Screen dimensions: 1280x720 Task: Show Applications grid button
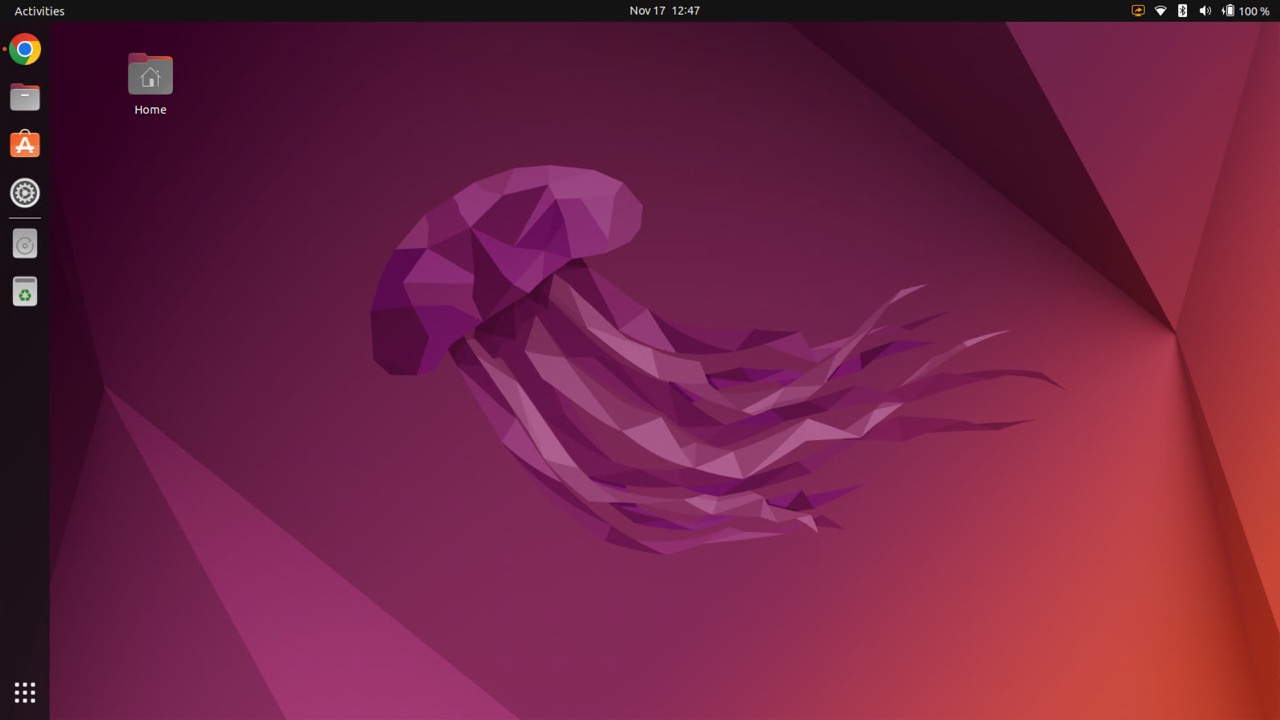[x=25, y=692]
